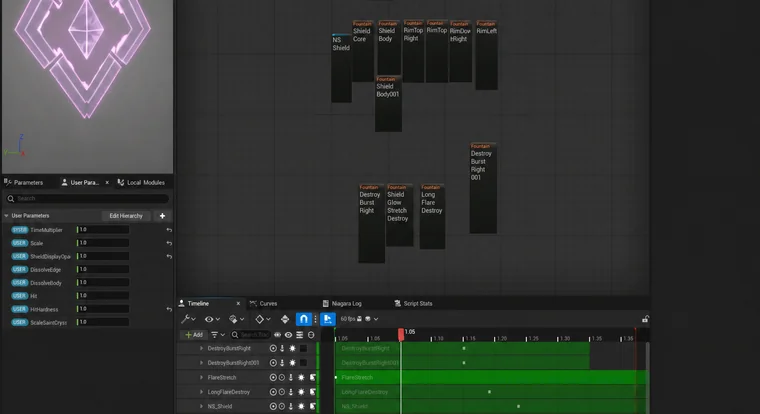
Task: Click the stacked rows icon beside track search
Action: tap(300, 334)
